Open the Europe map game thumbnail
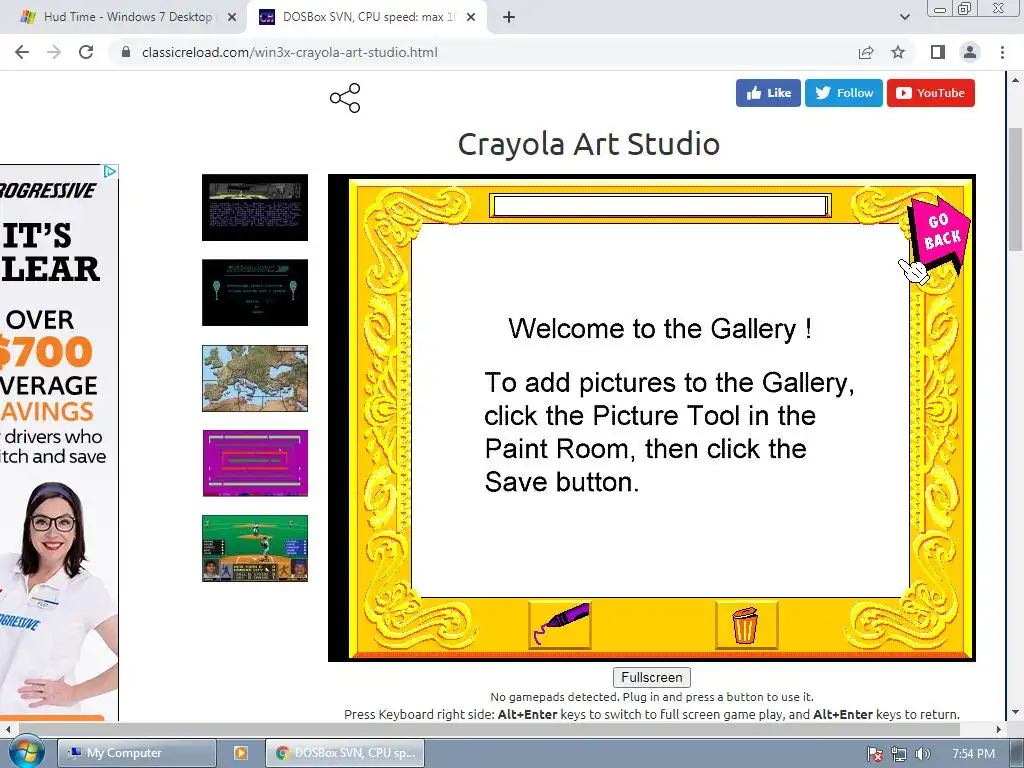 (x=255, y=379)
